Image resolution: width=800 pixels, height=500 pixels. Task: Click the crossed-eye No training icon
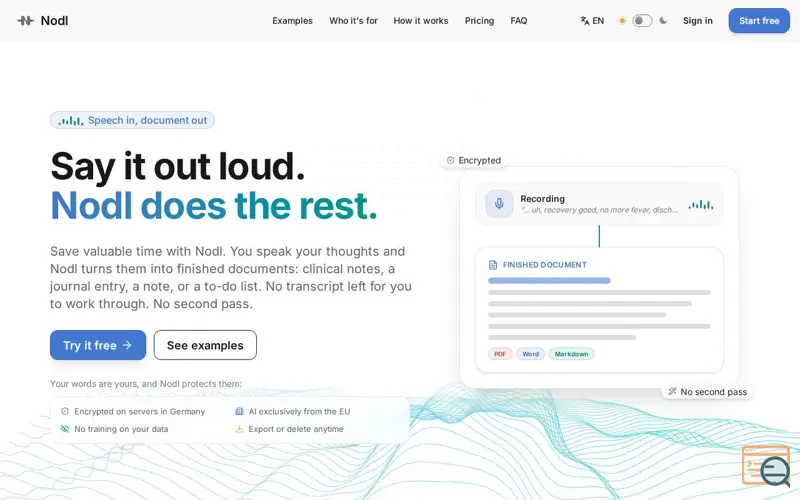click(65, 429)
